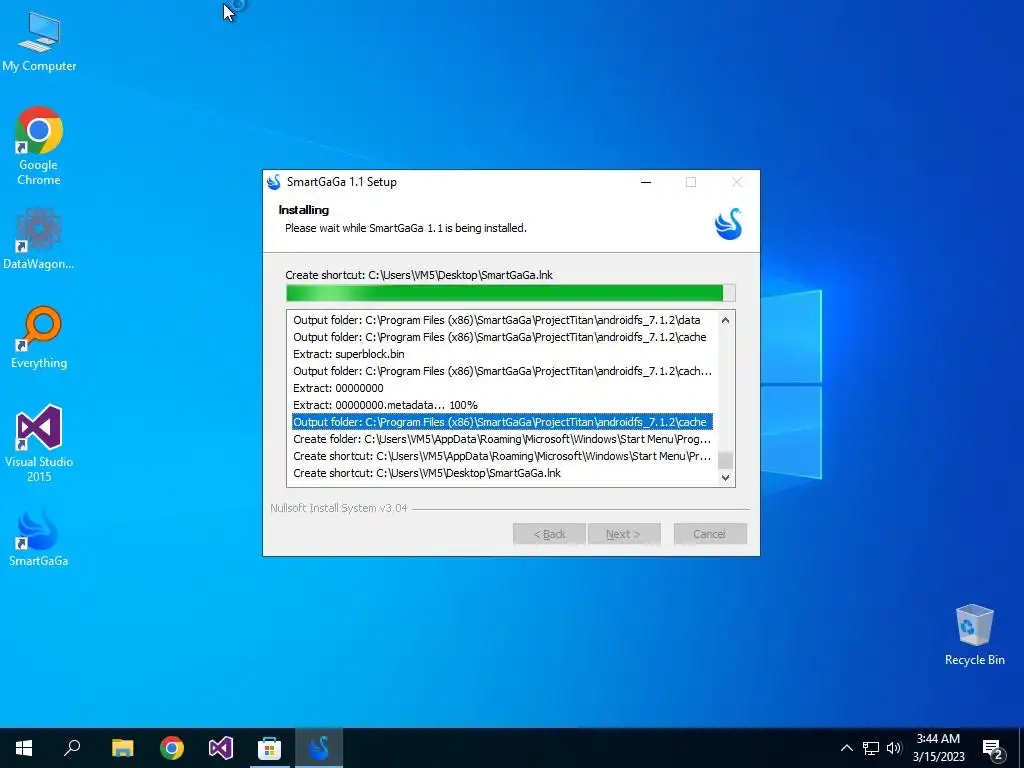1024x768 pixels.
Task: Open DataWagon desktop shortcut
Action: pyautogui.click(x=39, y=238)
